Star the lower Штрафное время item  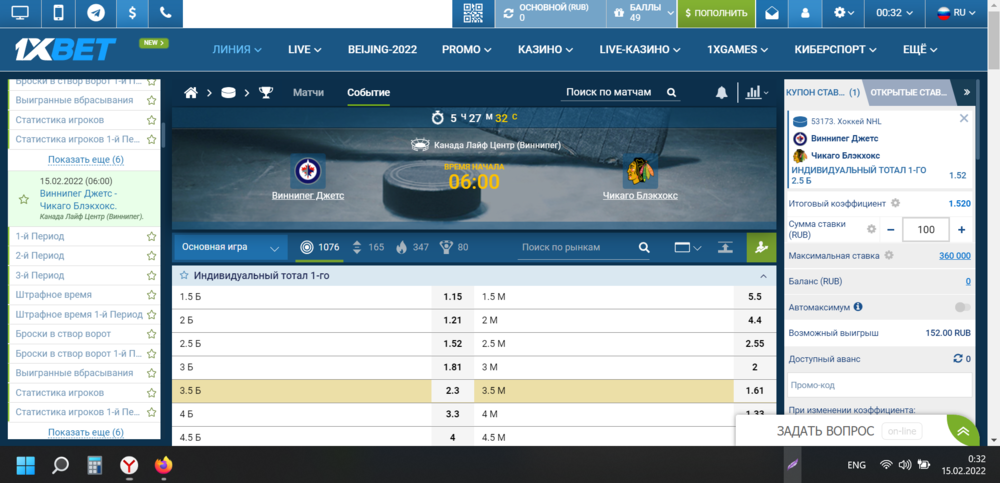pos(151,295)
